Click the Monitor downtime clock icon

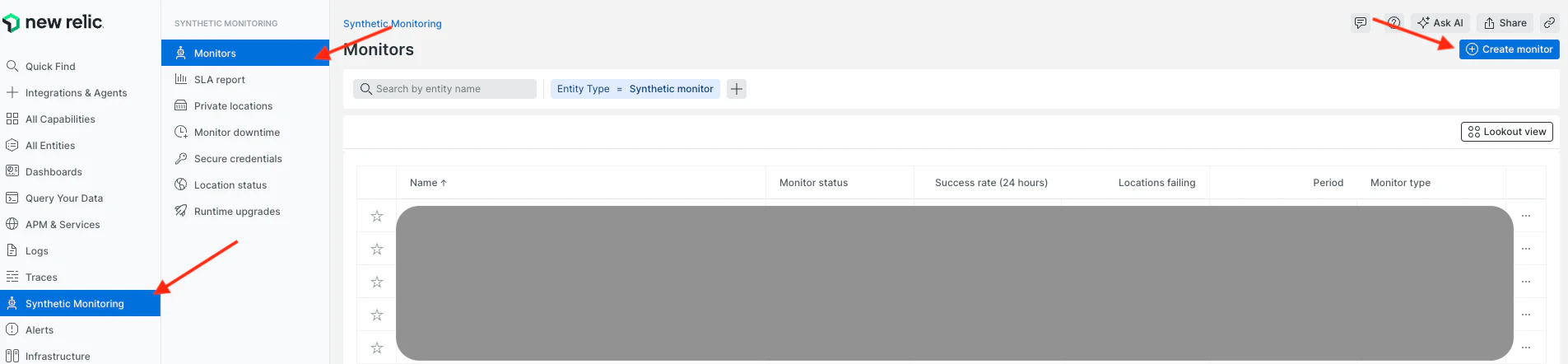tap(181, 132)
